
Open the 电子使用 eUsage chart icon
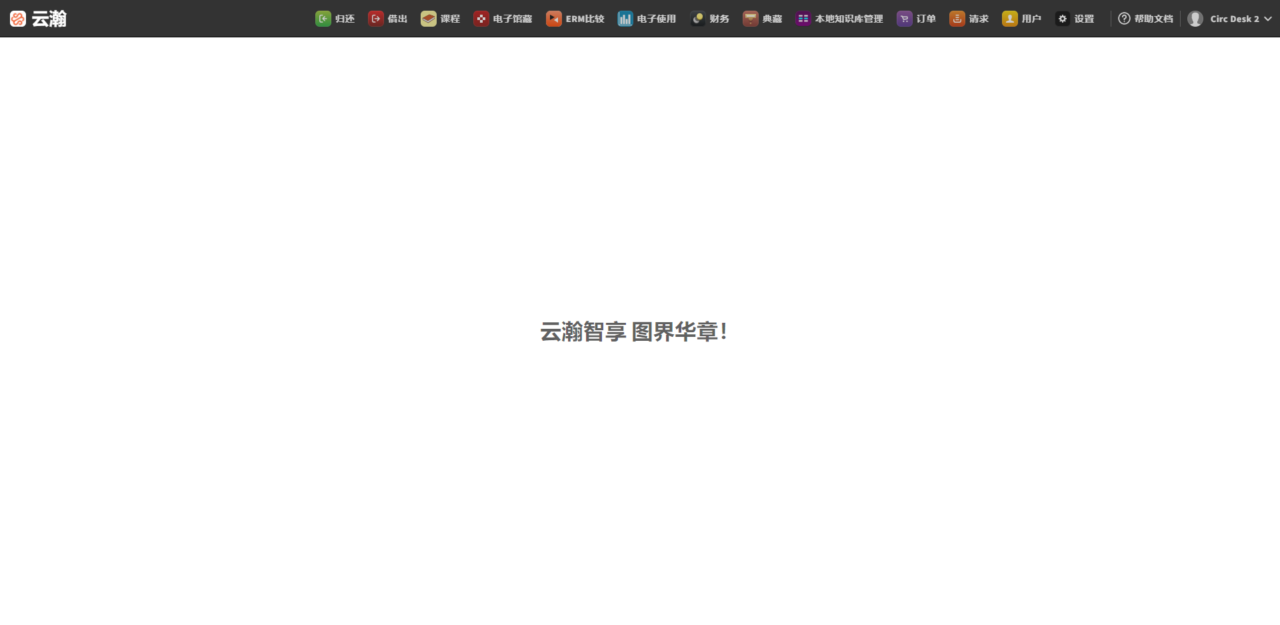pos(625,18)
